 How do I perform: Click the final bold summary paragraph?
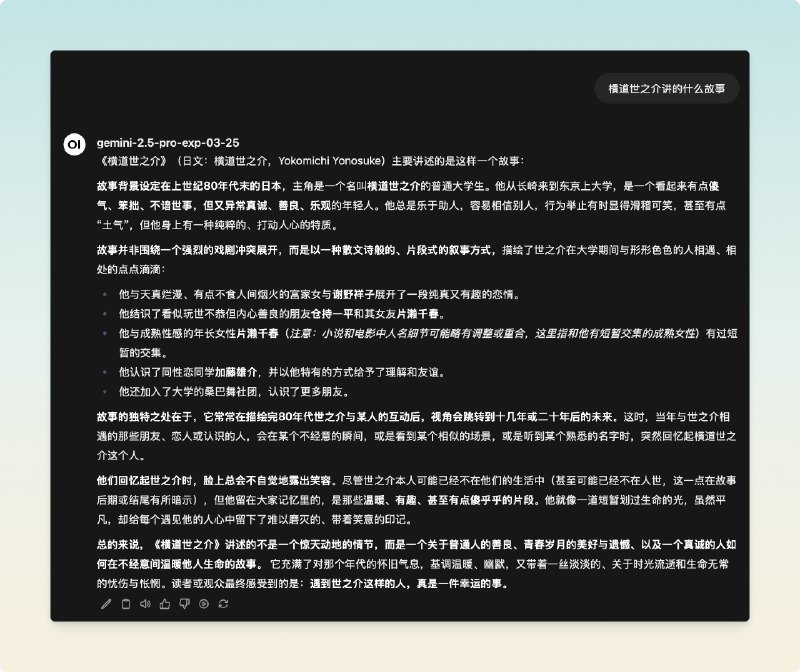point(400,560)
